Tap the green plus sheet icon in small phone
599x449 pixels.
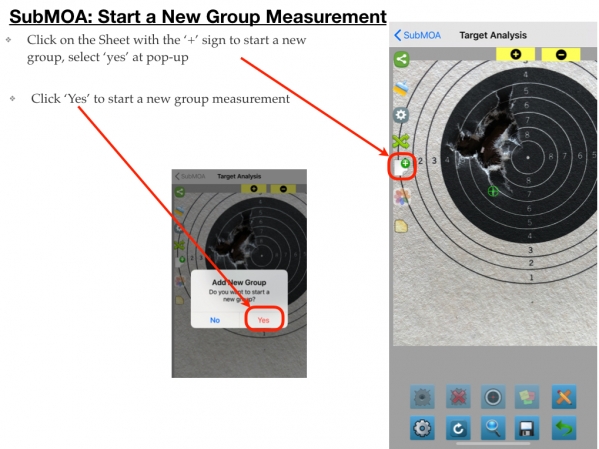pyautogui.click(x=180, y=261)
